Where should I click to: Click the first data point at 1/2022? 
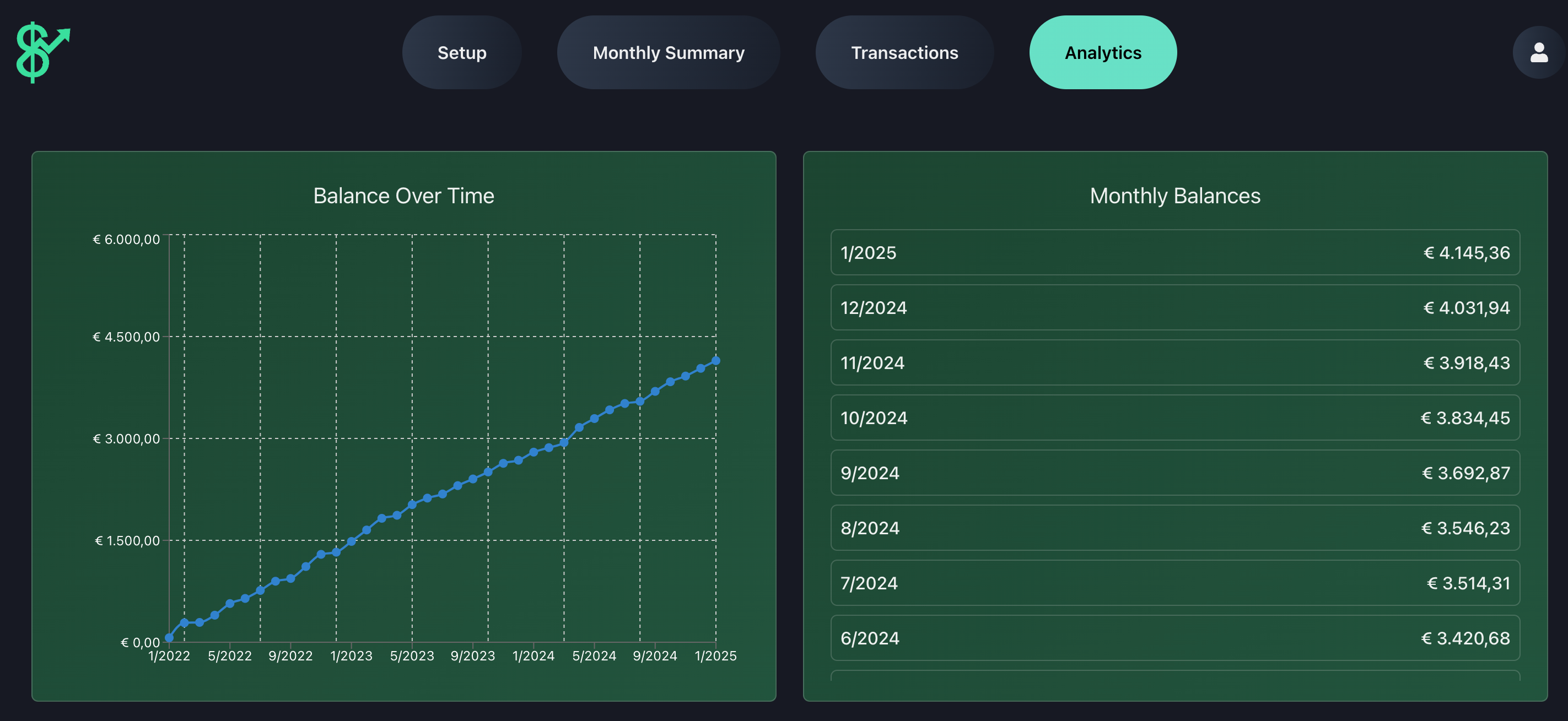[169, 638]
